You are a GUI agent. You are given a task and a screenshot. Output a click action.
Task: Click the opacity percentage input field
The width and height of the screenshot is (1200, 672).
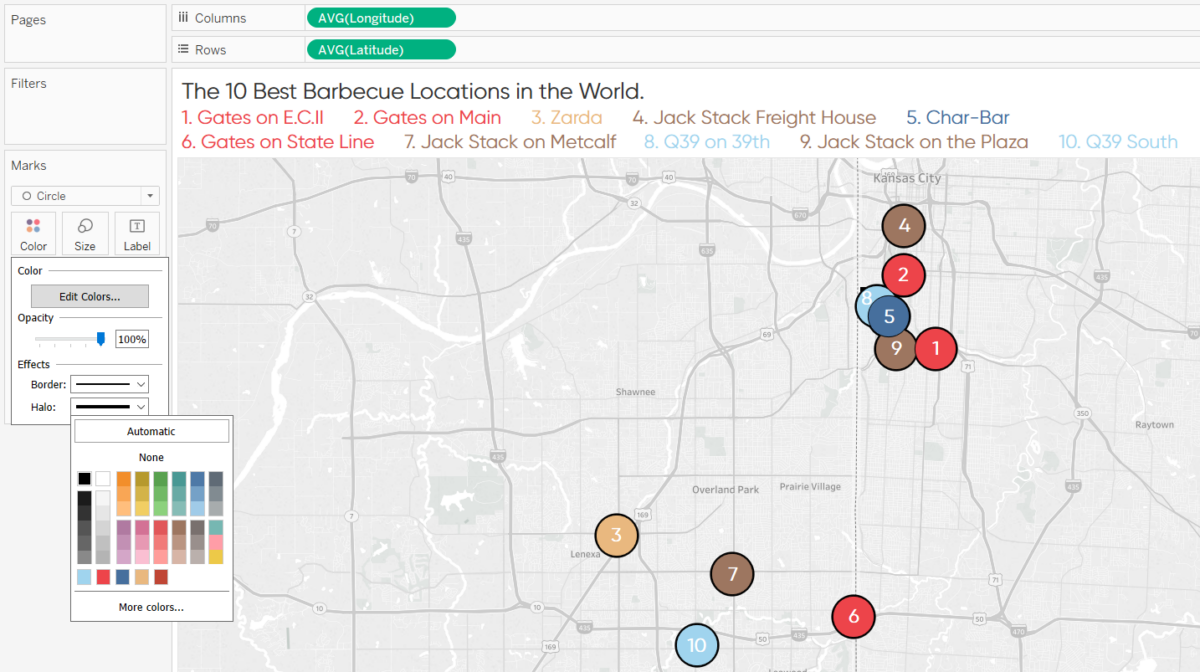pos(131,339)
